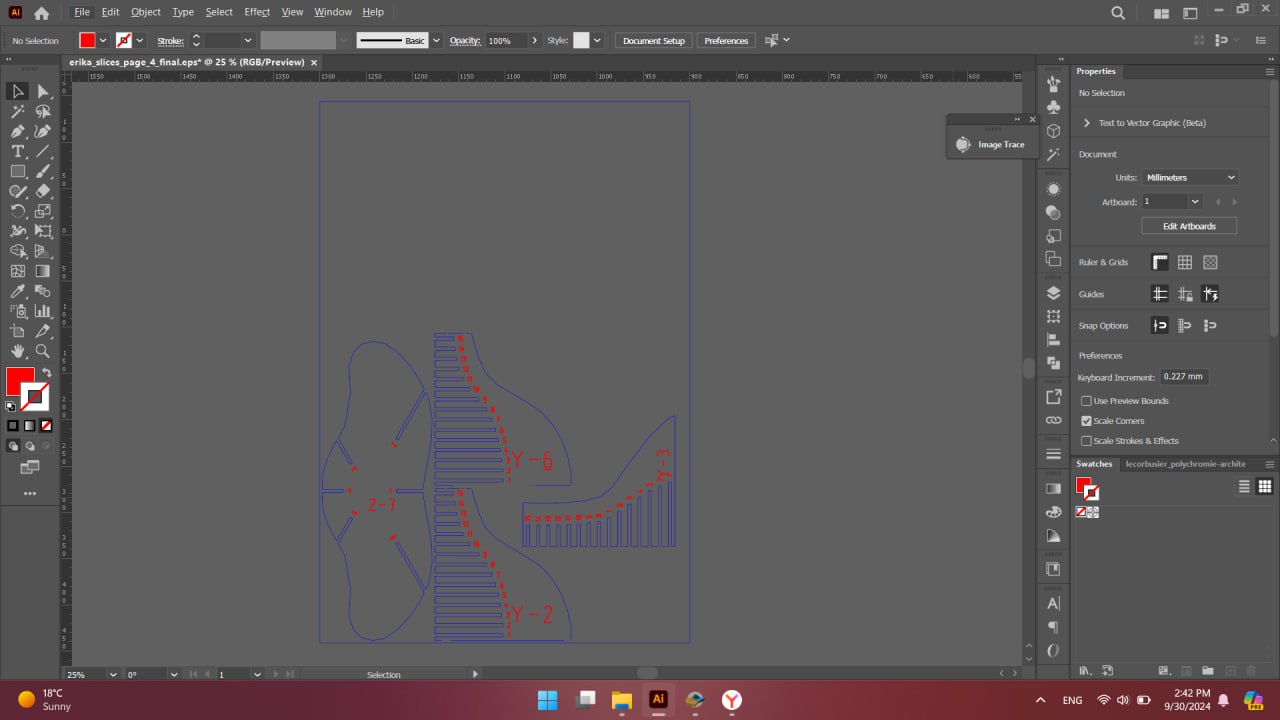Select the Gradient tool
The image size is (1280, 720).
pos(43,271)
